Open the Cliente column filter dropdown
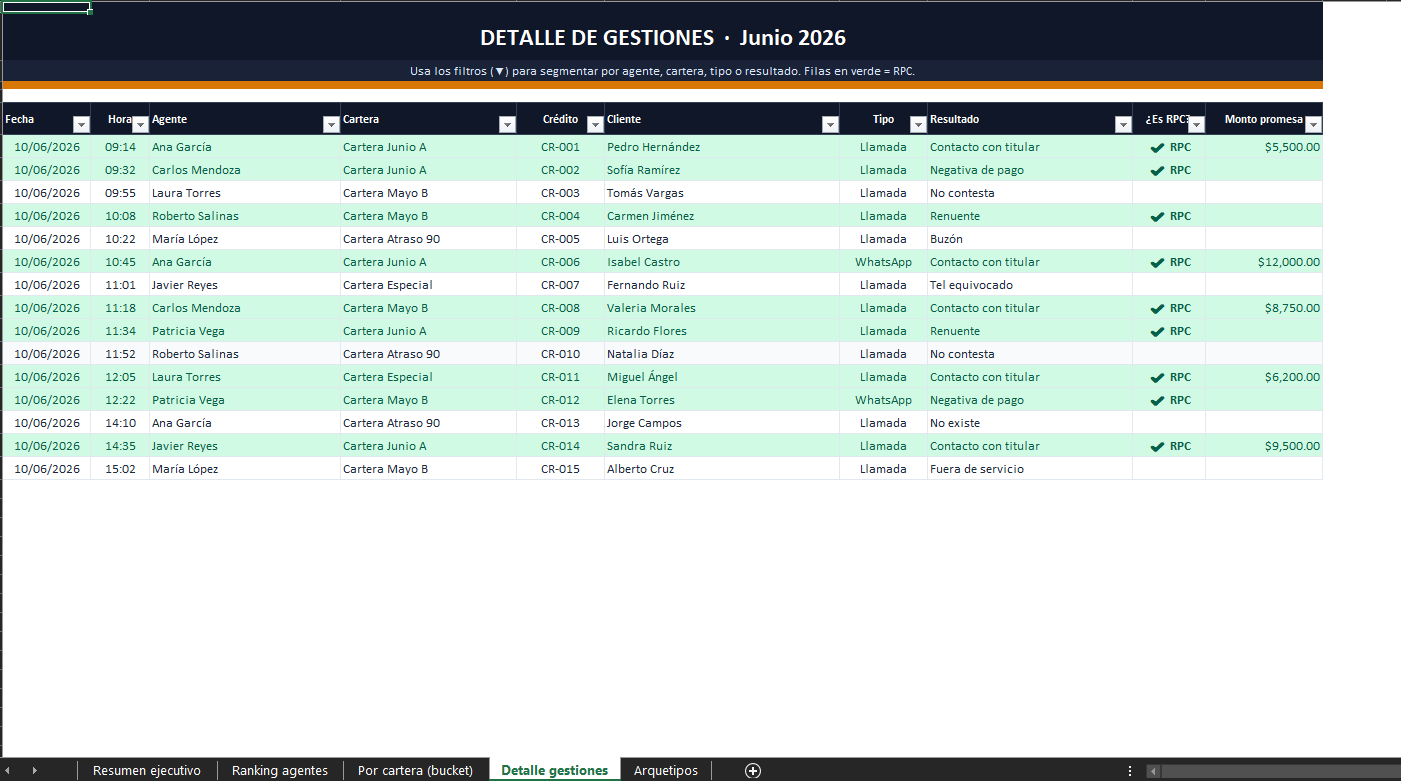1401x781 pixels. click(830, 125)
